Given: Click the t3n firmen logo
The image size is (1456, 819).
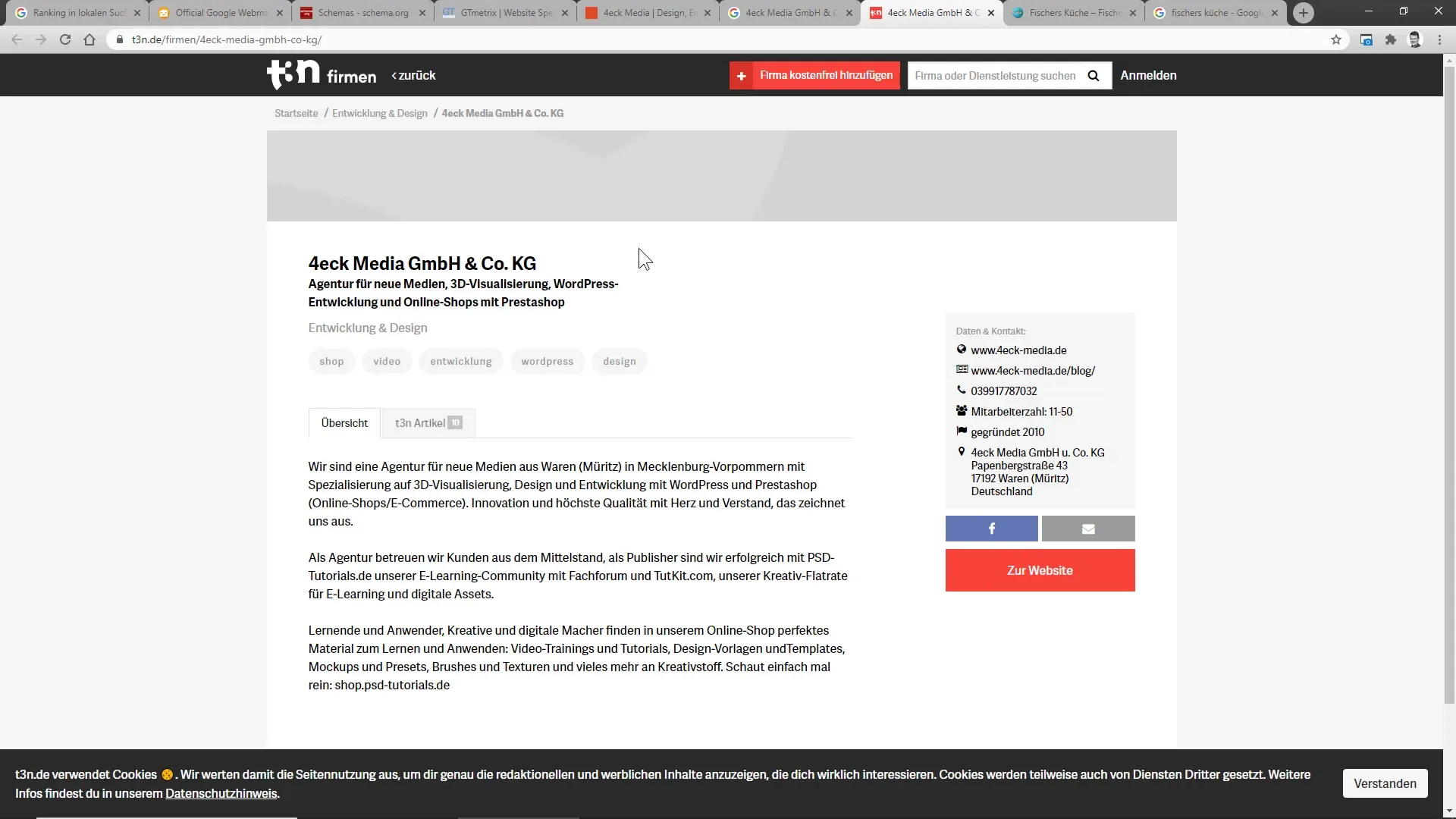Looking at the screenshot, I should 322,74.
